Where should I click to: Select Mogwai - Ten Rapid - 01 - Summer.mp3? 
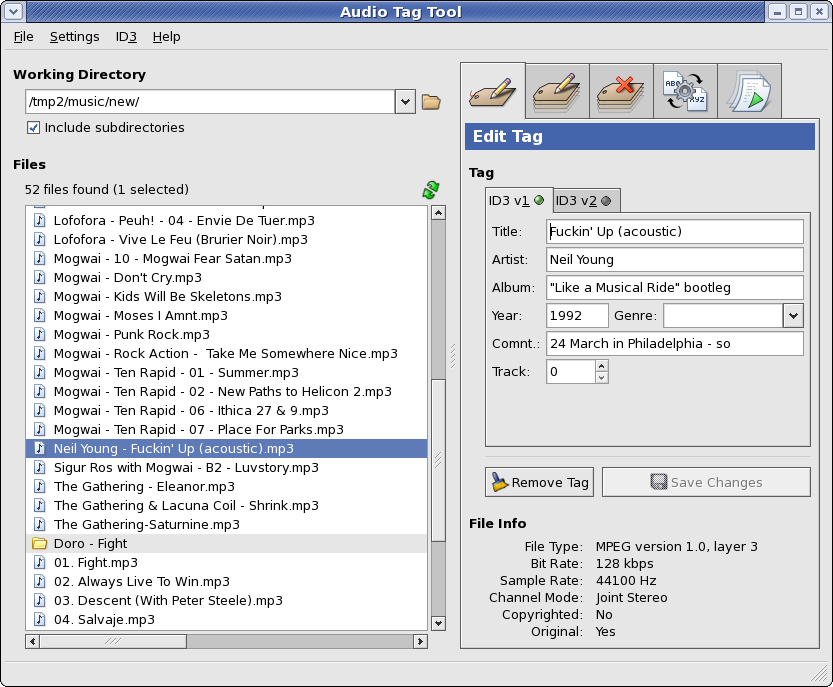[226, 372]
